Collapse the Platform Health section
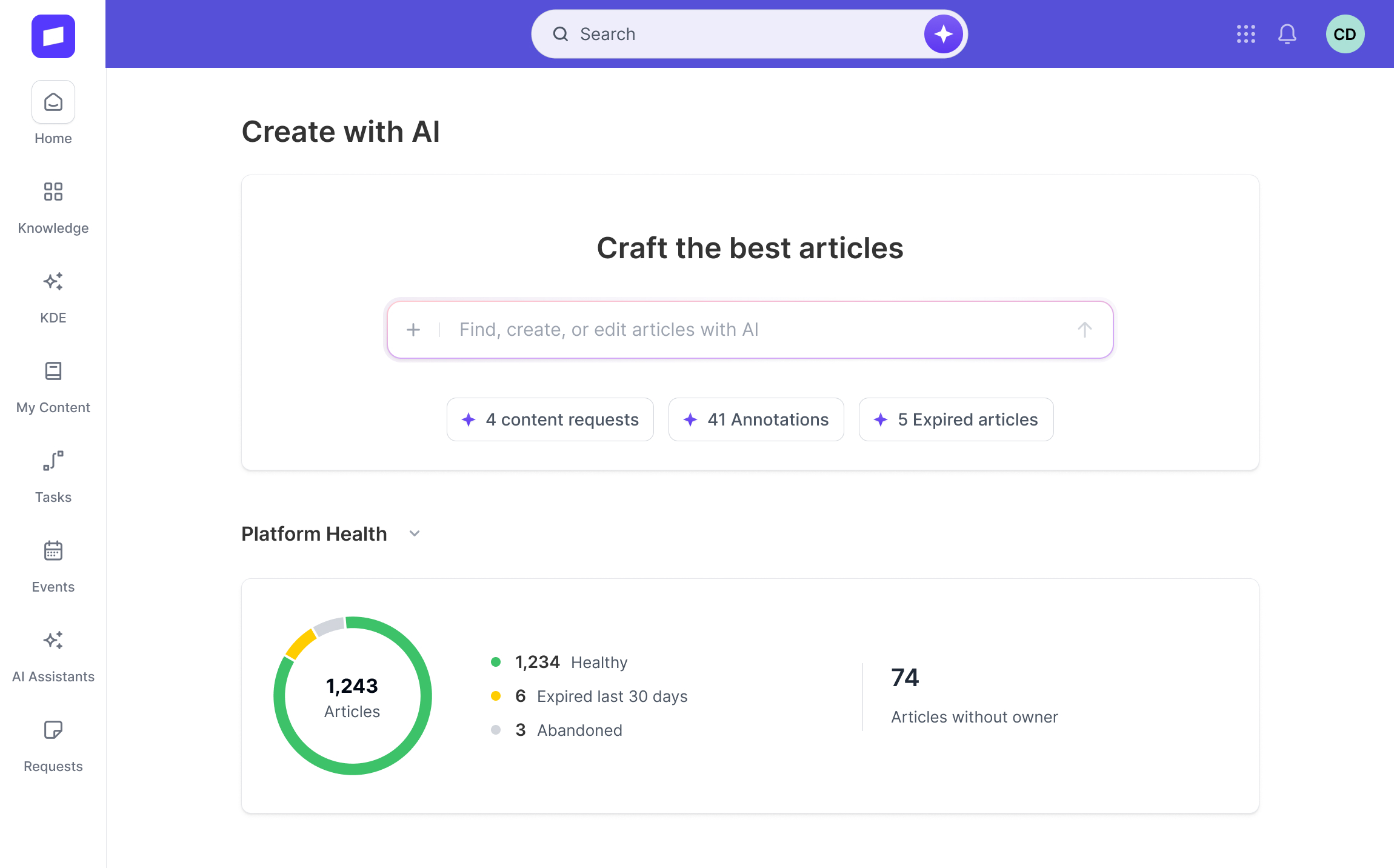This screenshot has width=1394, height=868. tap(415, 533)
